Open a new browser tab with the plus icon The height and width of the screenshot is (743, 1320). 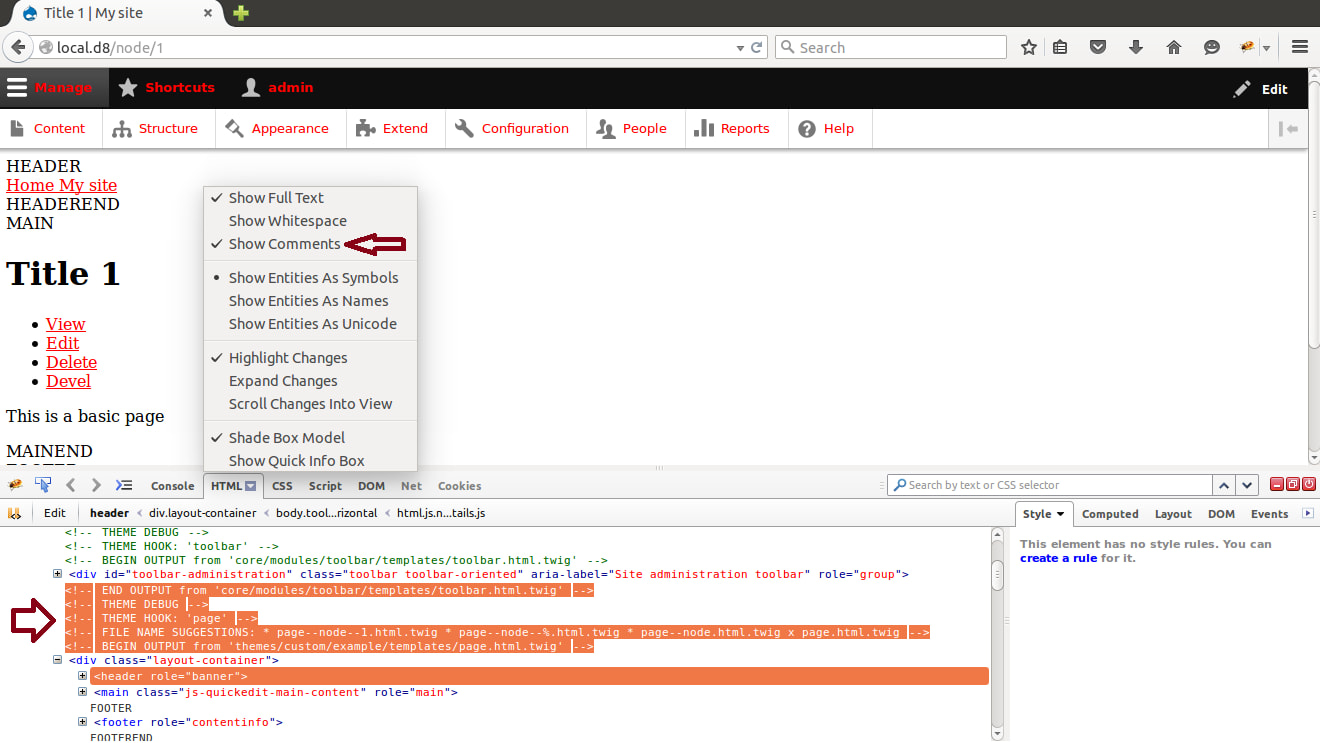pyautogui.click(x=241, y=13)
